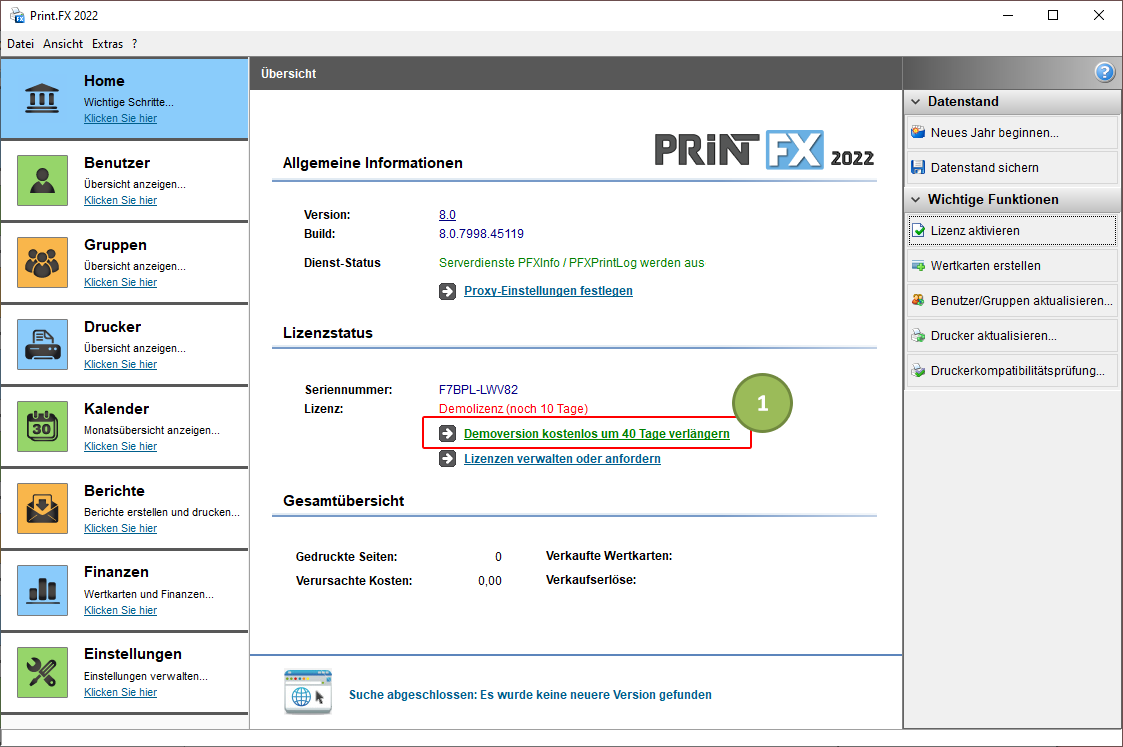Click 'Klicken Sie hier' under Berichte
Screen dimensions: 1123x747
[x=120, y=529]
